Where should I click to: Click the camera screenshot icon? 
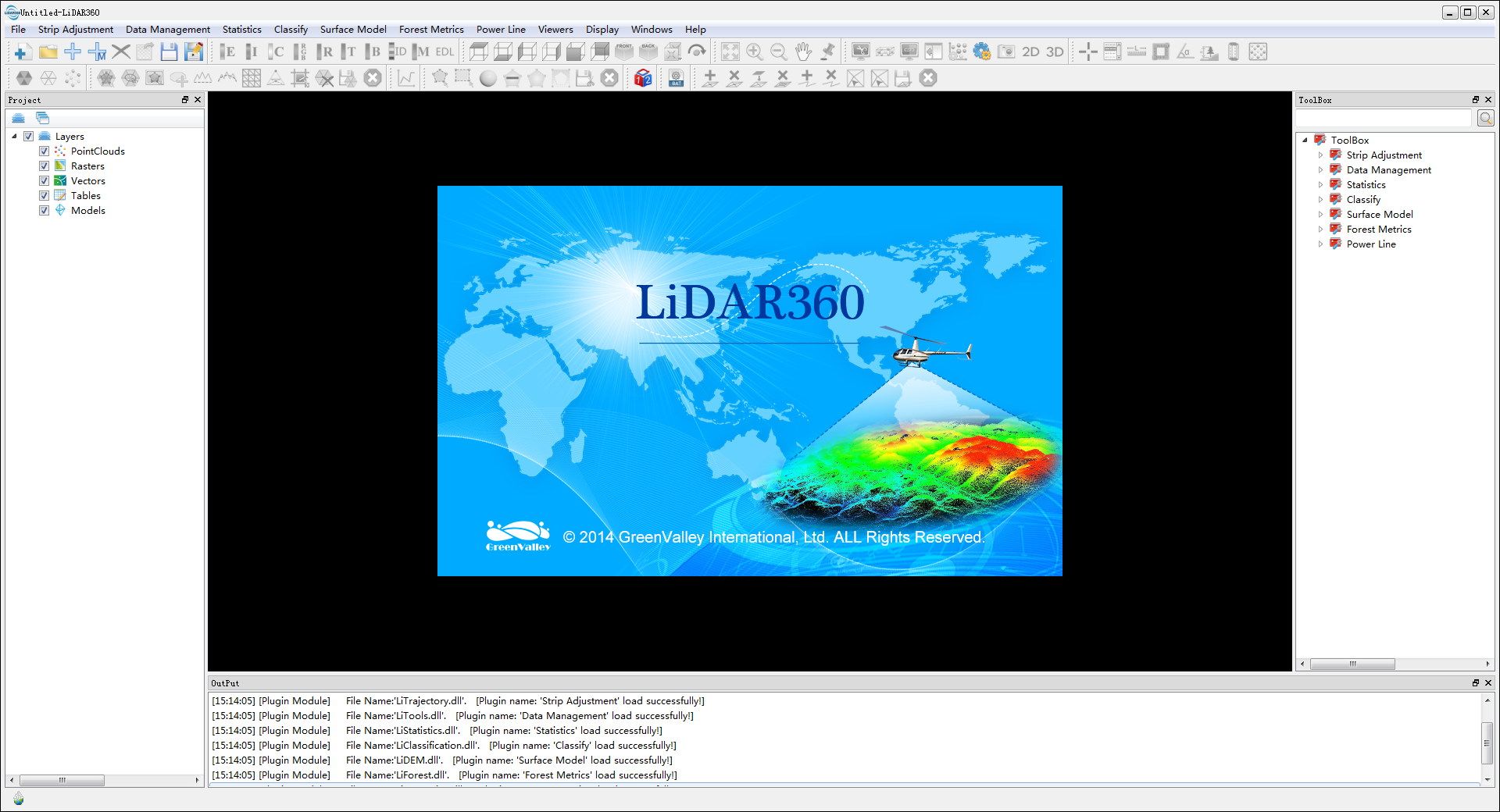point(1006,52)
